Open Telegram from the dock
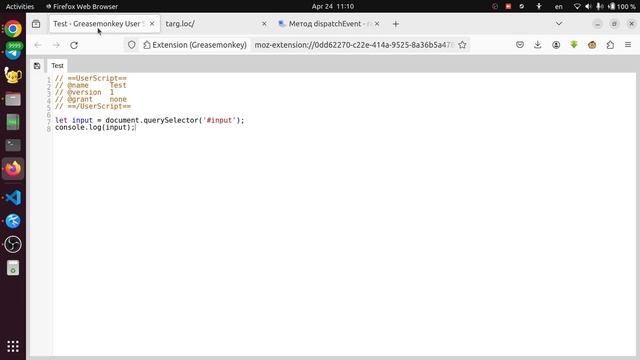Screen dimensions: 640x360 (13, 51)
